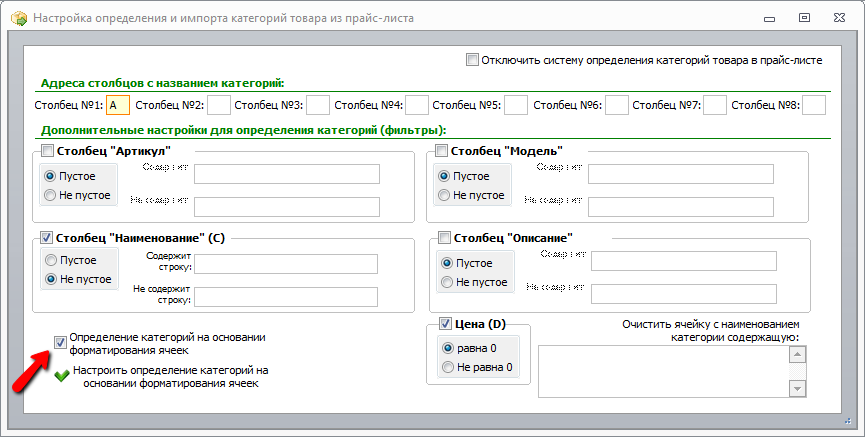Maximize the settings window
Screen dimensions: 865x437
tap(804, 18)
